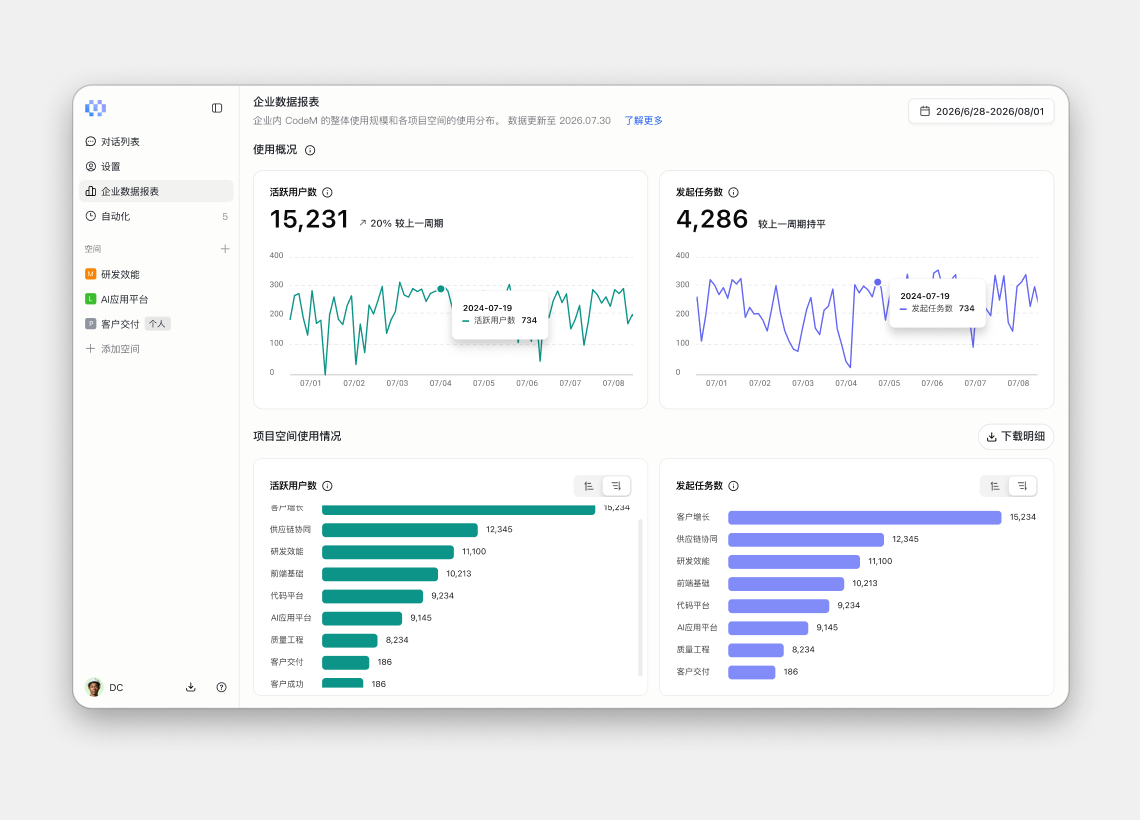
Task: Click the 15,231 active users value
Action: (309, 220)
